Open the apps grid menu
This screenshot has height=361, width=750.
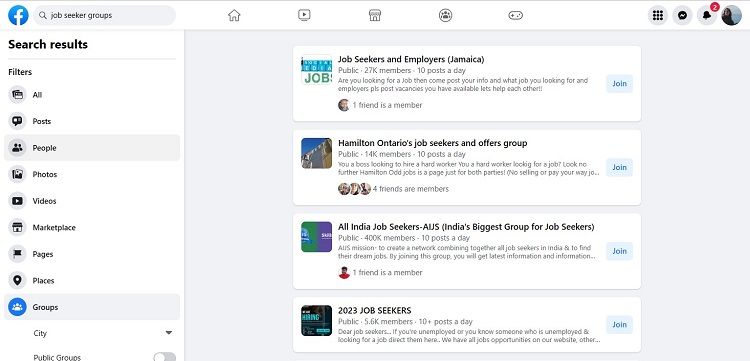658,15
